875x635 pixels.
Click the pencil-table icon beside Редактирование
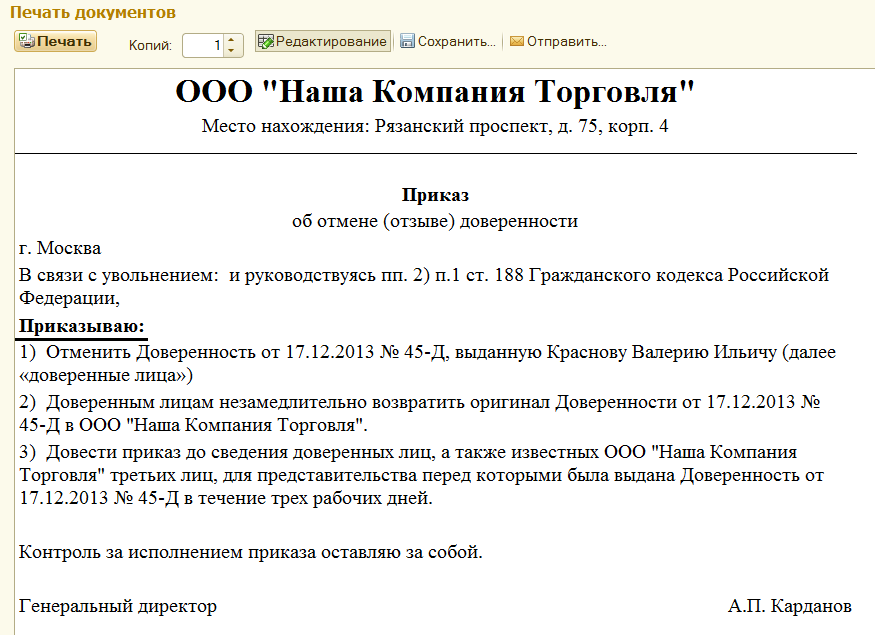pos(266,41)
